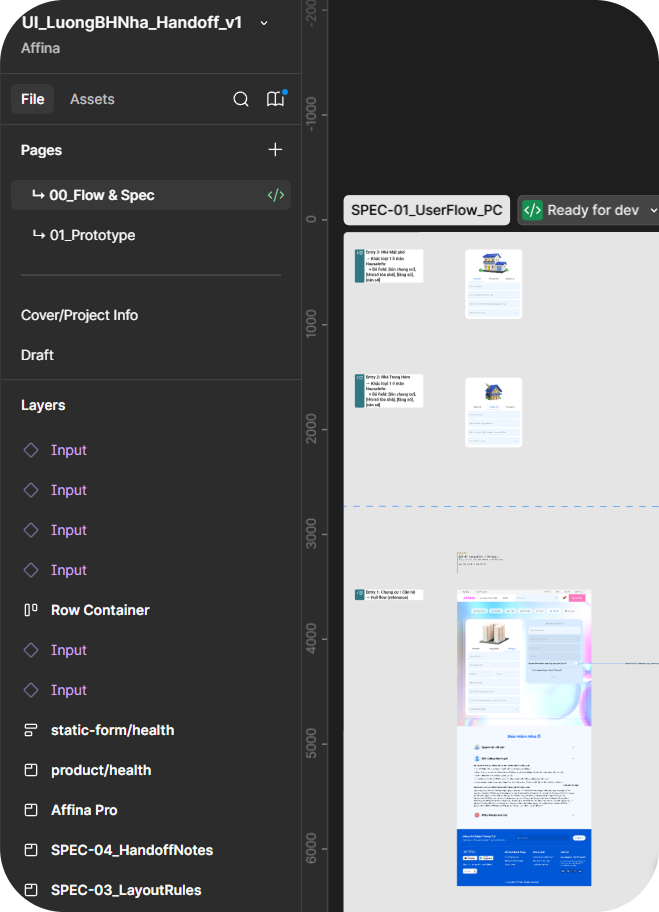The height and width of the screenshot is (912, 659).
Task: Open the search magnifier icon
Action: tap(241, 99)
